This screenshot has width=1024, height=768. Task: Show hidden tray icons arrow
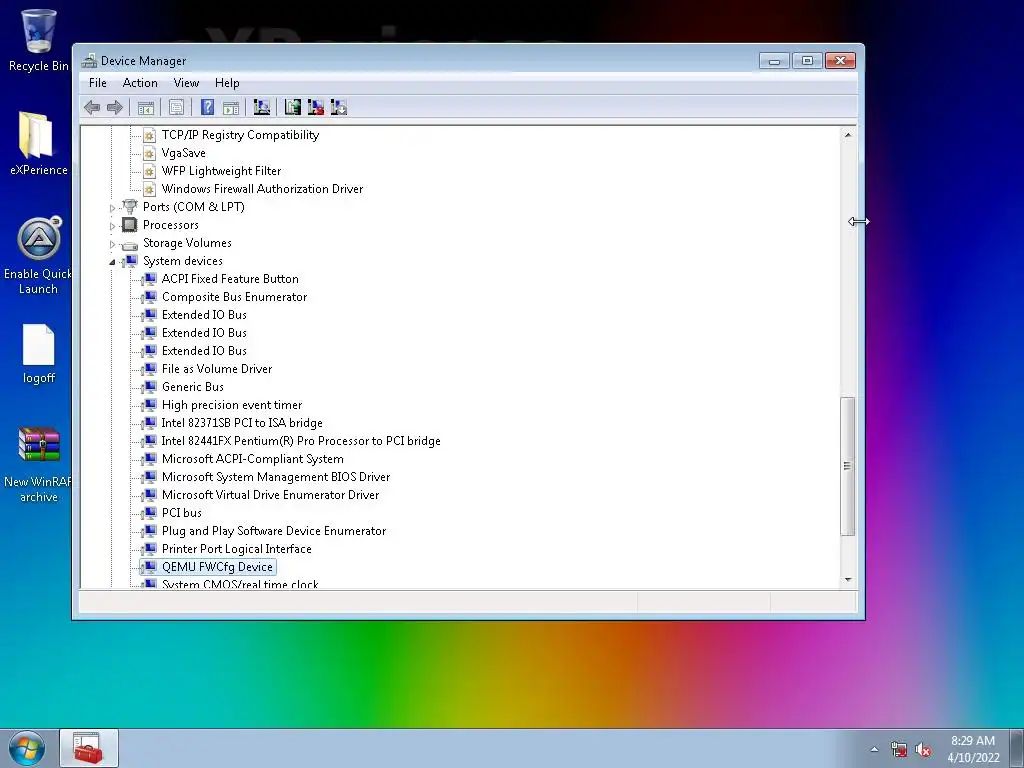874,749
